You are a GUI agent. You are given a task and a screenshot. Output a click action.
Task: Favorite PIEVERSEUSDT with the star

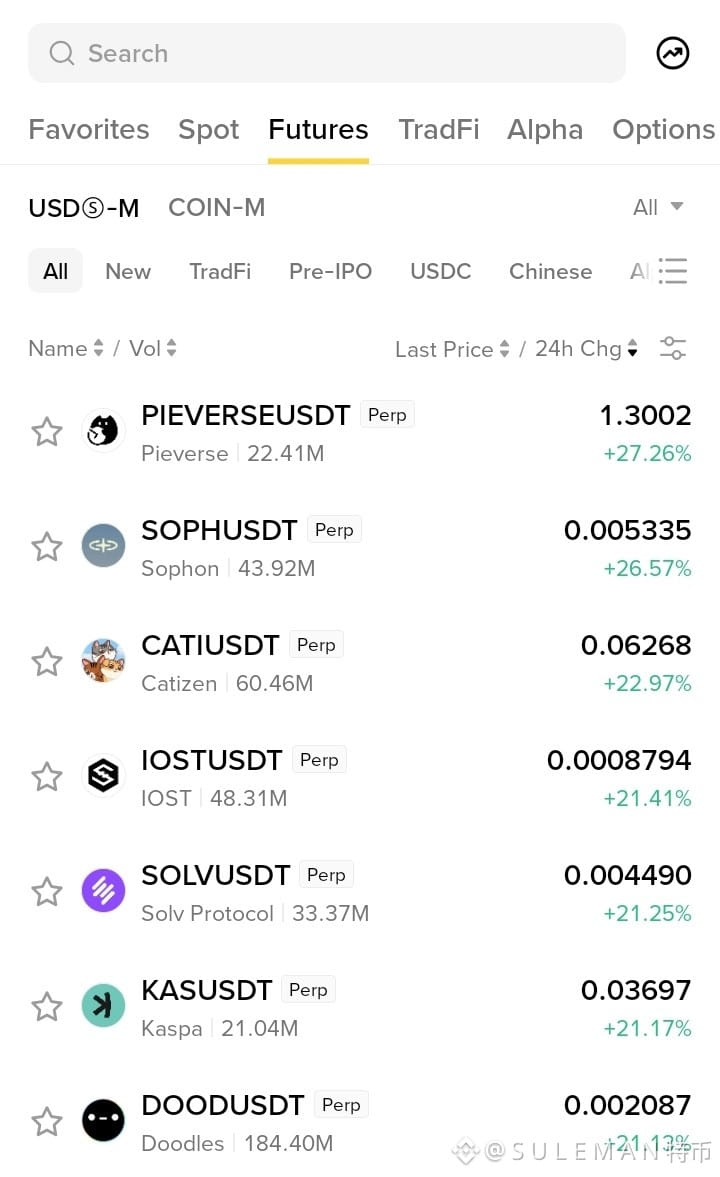click(47, 432)
